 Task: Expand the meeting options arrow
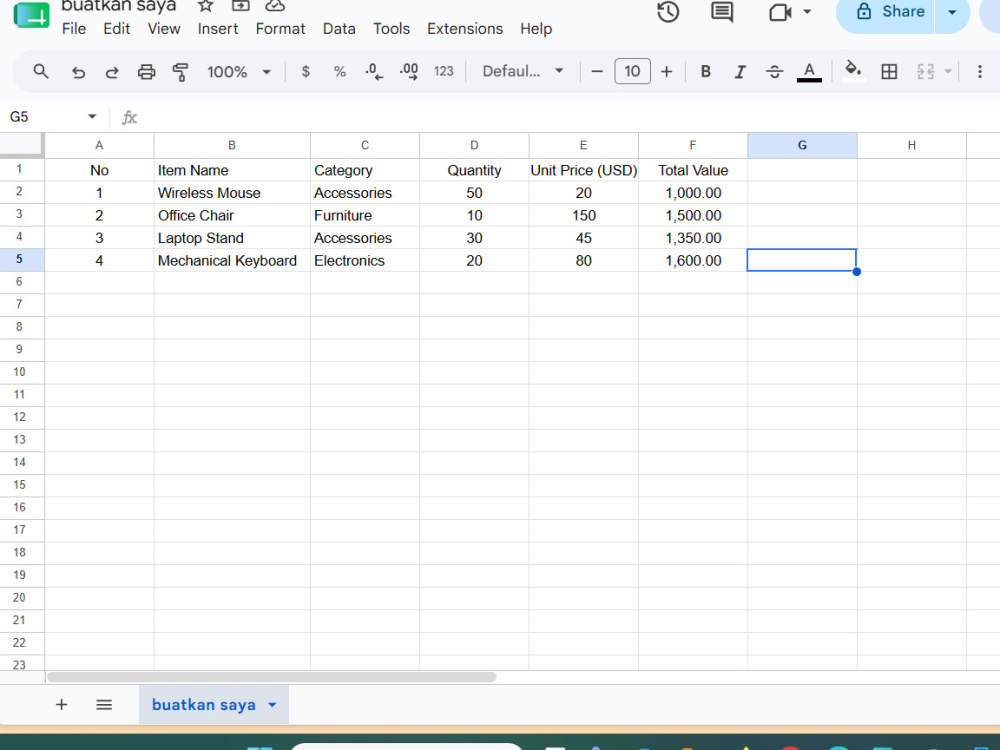807,11
